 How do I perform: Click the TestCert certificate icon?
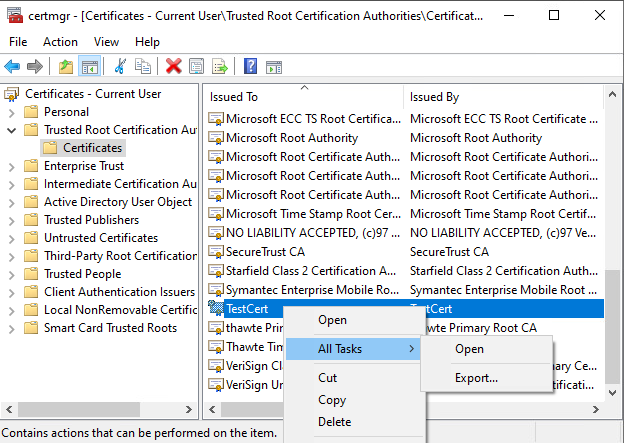point(216,308)
